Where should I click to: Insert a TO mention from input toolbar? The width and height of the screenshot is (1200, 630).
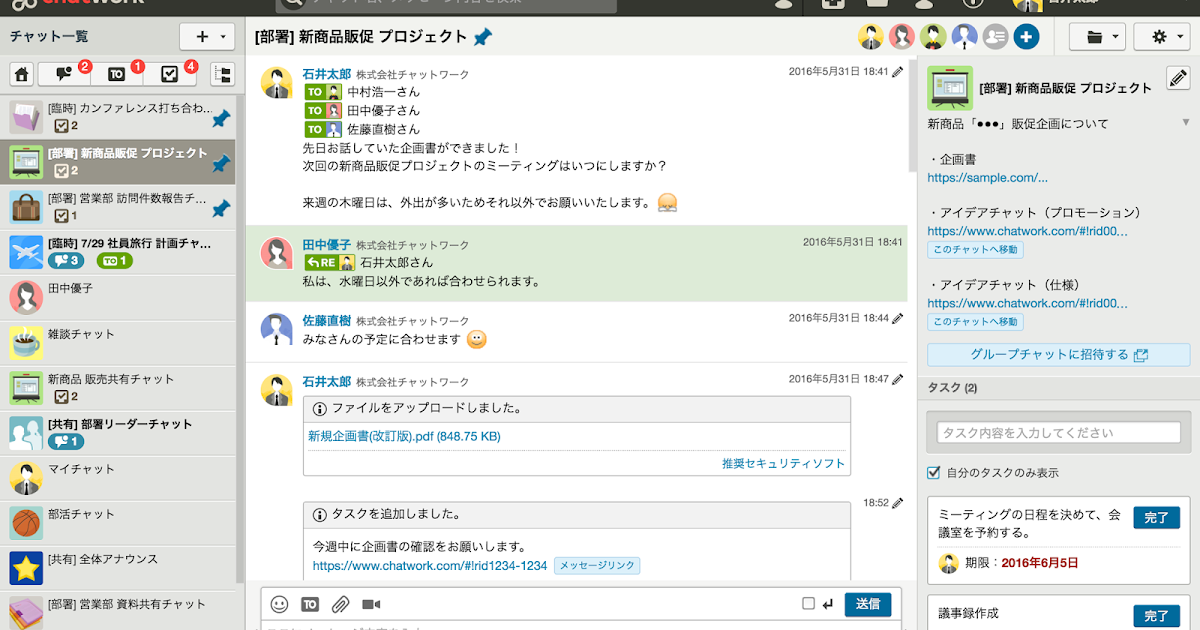pyautogui.click(x=310, y=604)
